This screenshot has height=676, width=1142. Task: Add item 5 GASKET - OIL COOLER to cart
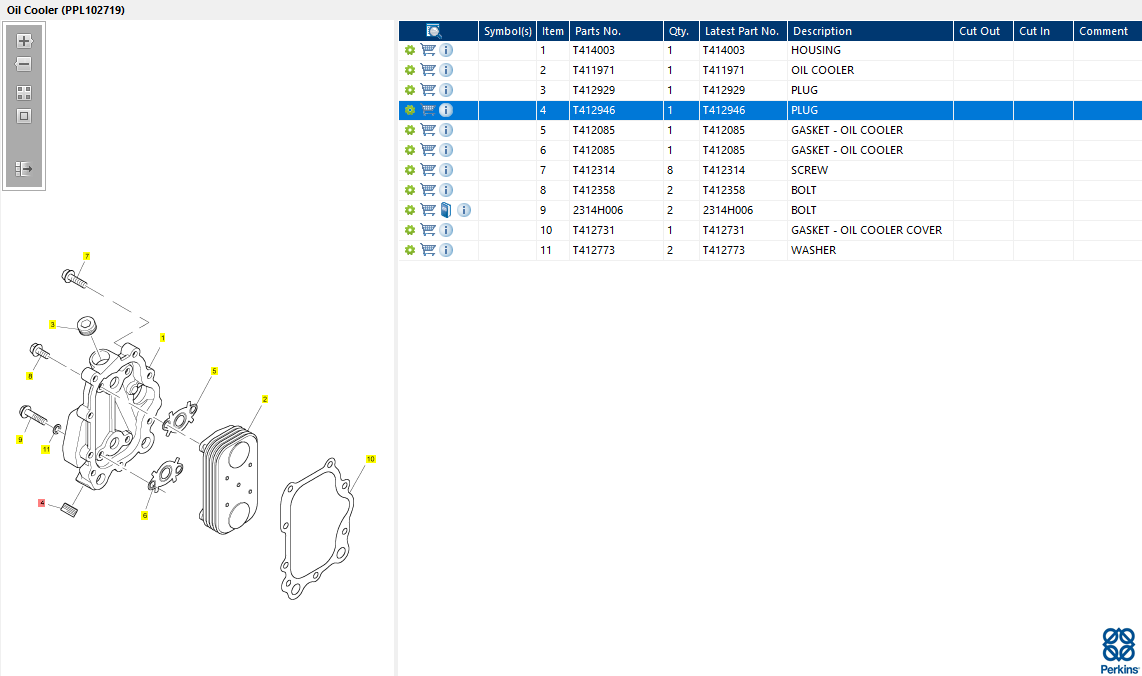pos(428,130)
